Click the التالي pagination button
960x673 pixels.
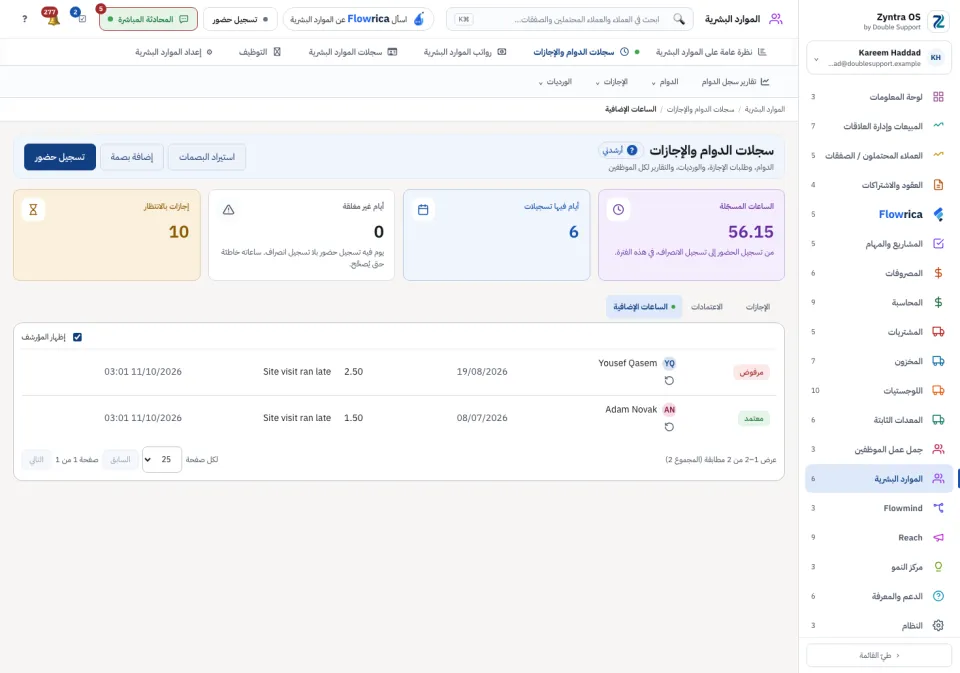[x=36, y=459]
